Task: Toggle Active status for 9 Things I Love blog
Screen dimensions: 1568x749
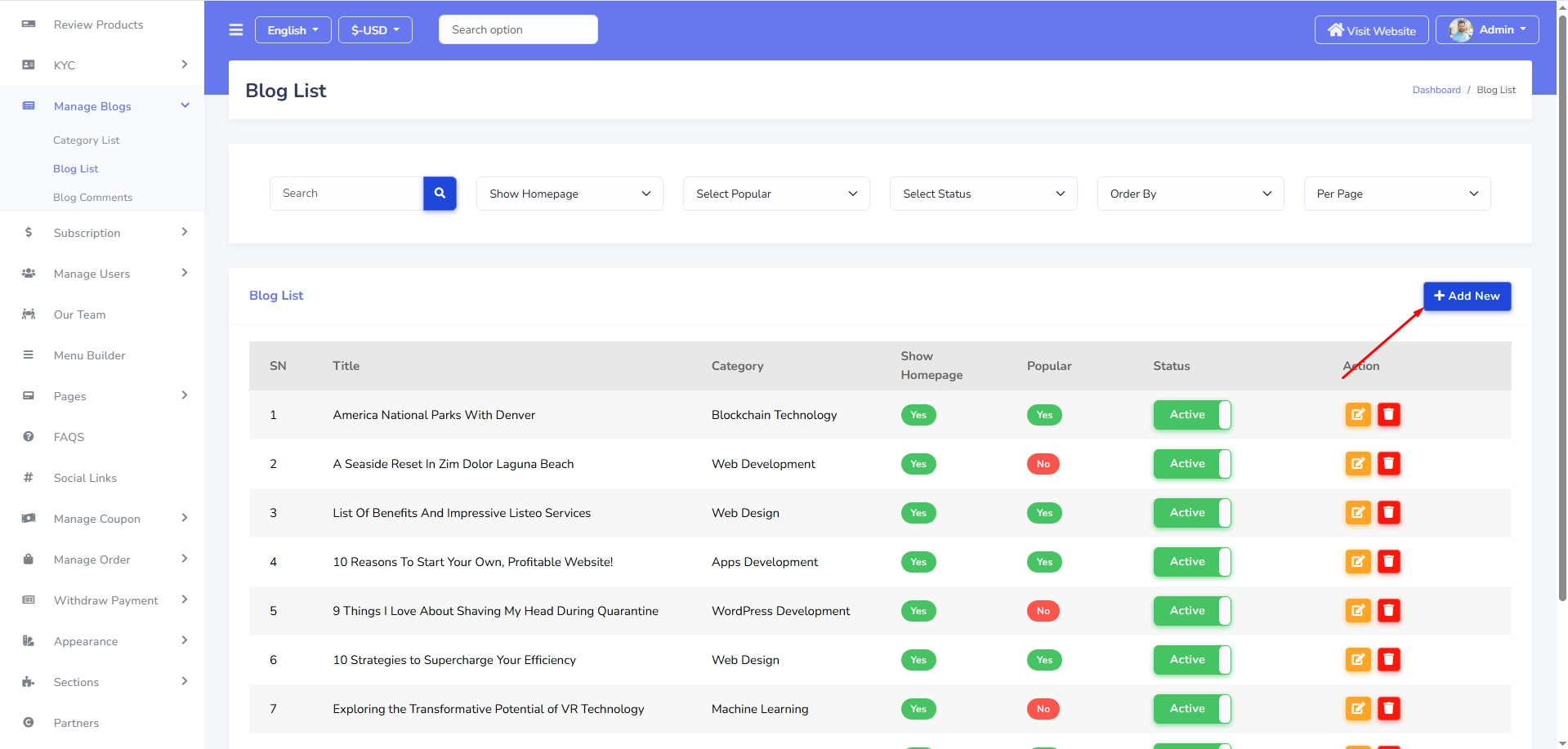Action: (x=1192, y=611)
